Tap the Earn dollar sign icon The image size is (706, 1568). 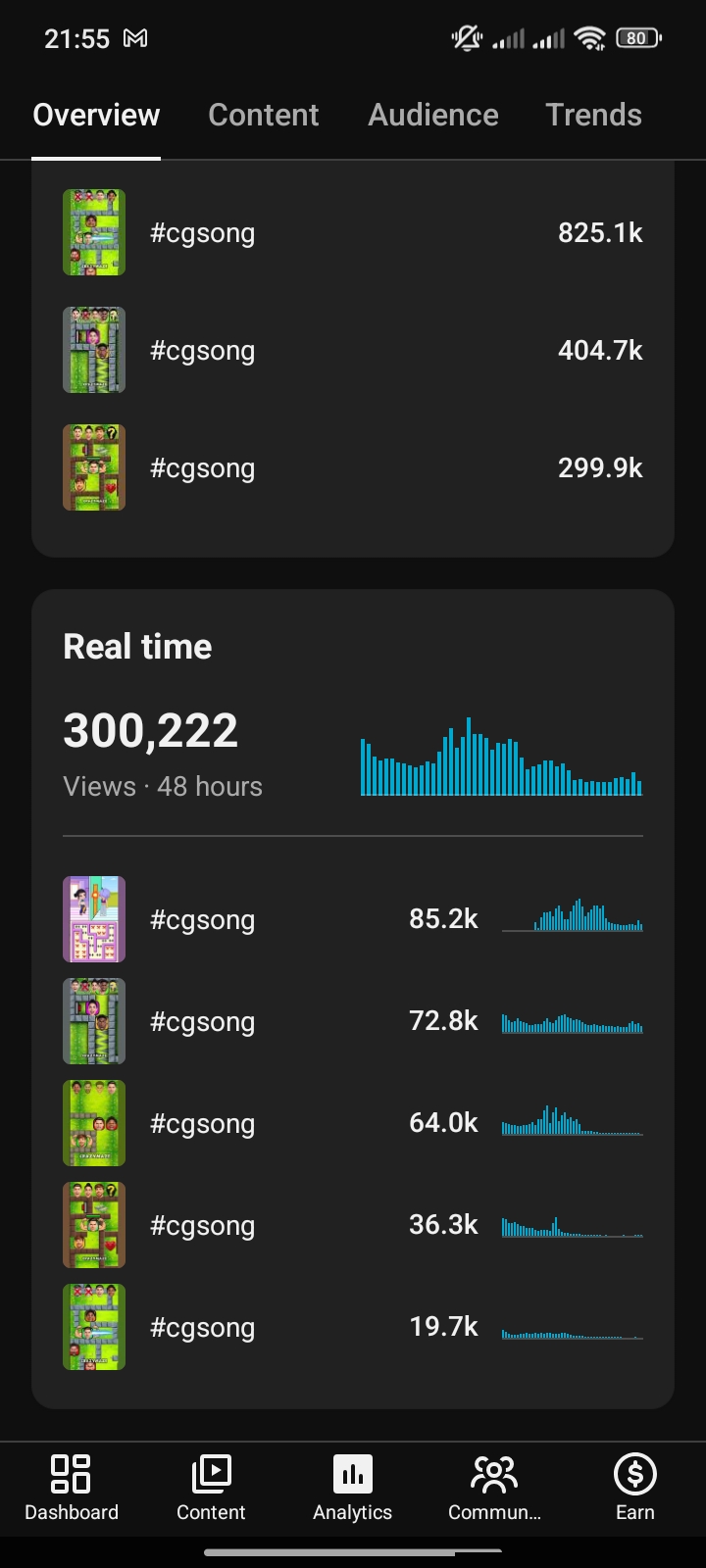tap(635, 1474)
